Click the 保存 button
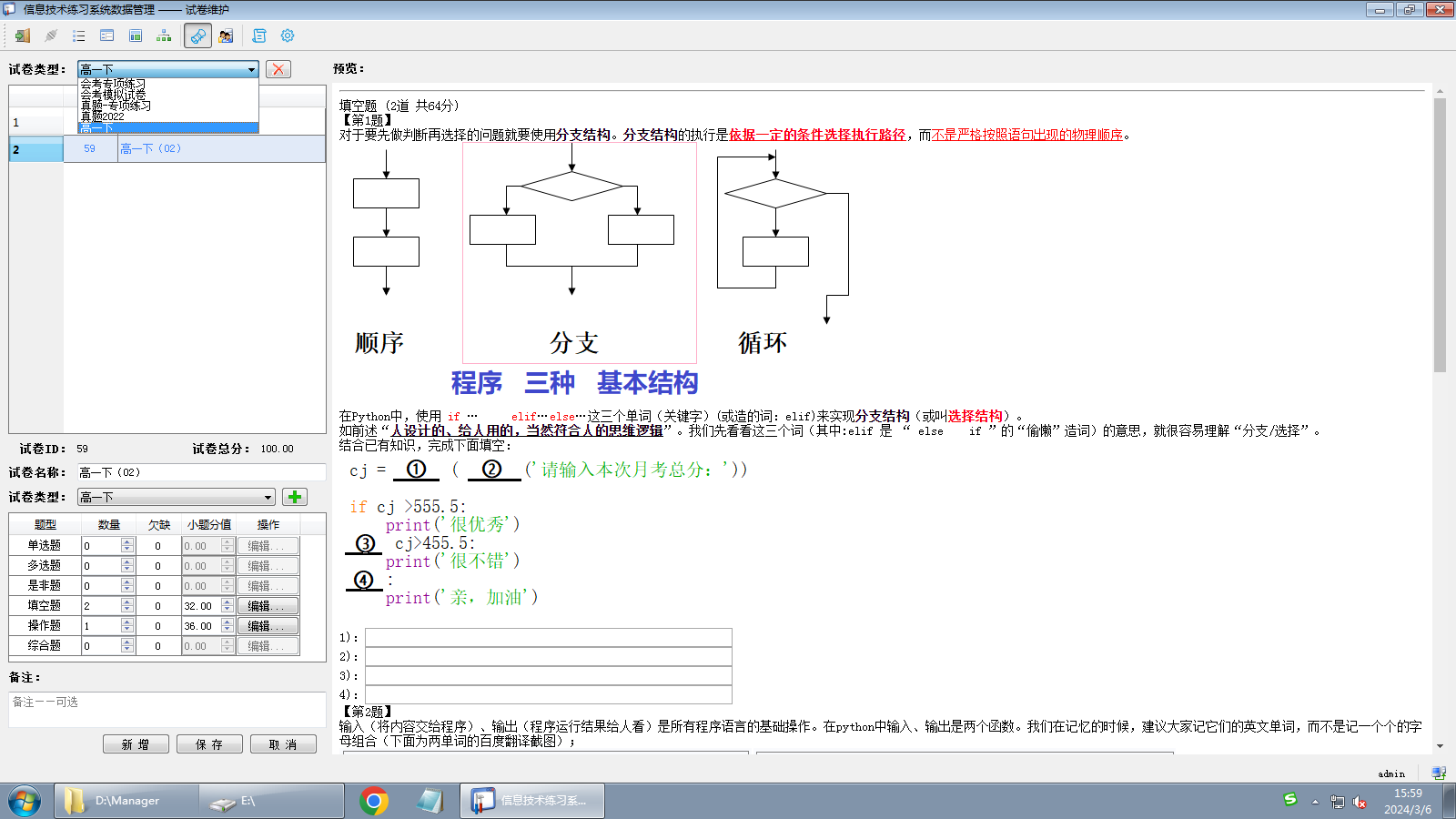Image resolution: width=1456 pixels, height=819 pixels. tap(209, 744)
